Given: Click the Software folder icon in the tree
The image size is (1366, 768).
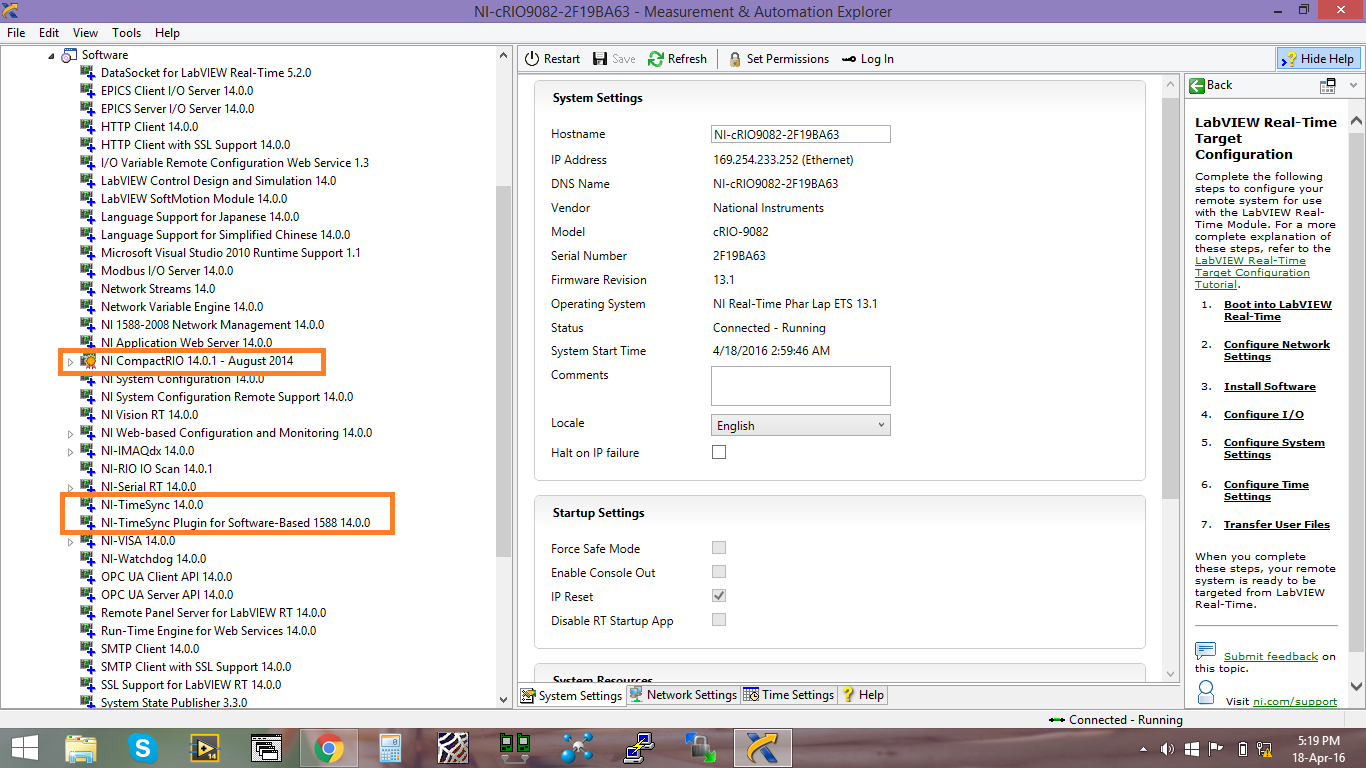Looking at the screenshot, I should click(x=69, y=55).
